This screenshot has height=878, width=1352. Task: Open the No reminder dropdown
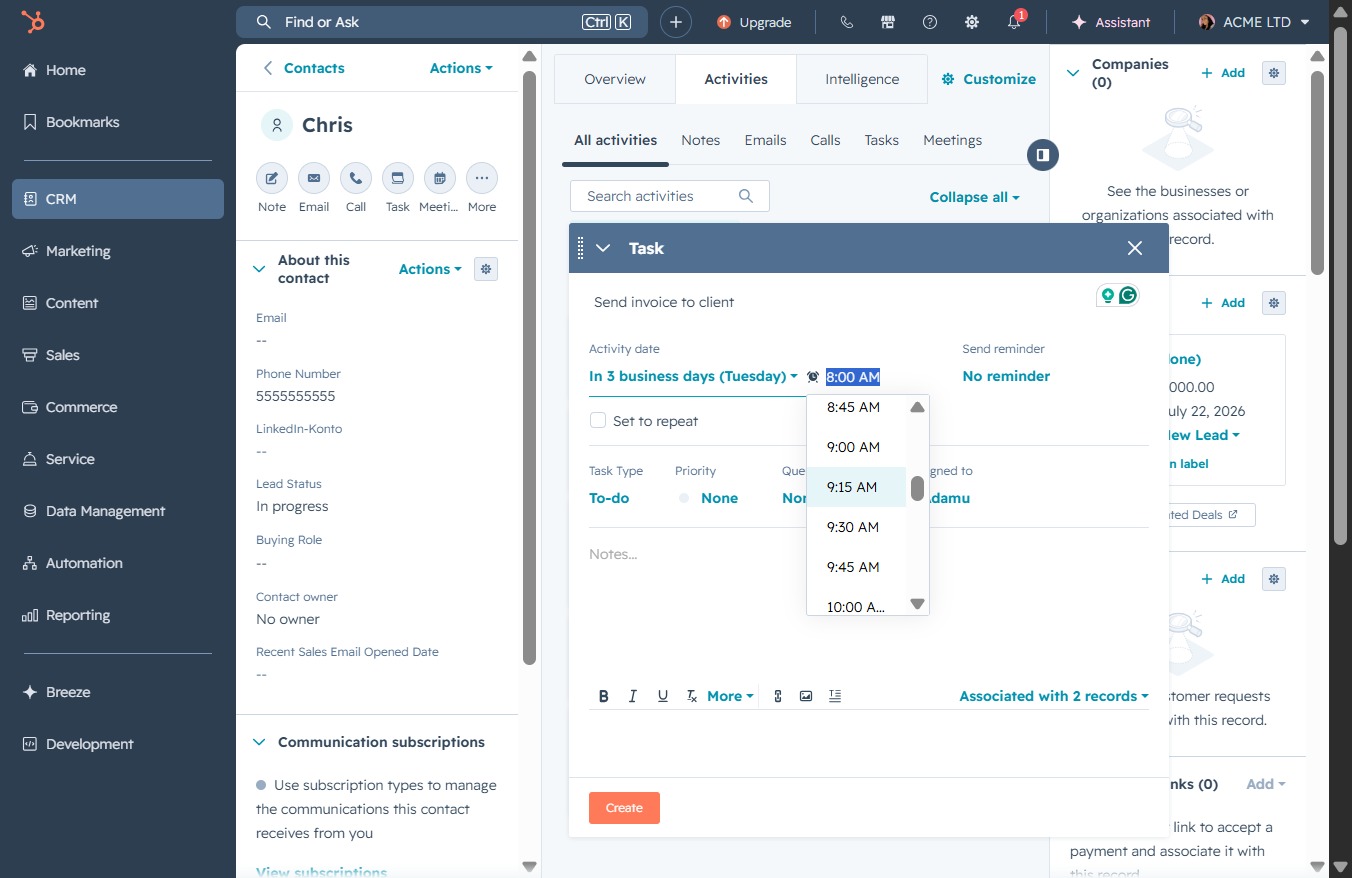[x=1006, y=376]
